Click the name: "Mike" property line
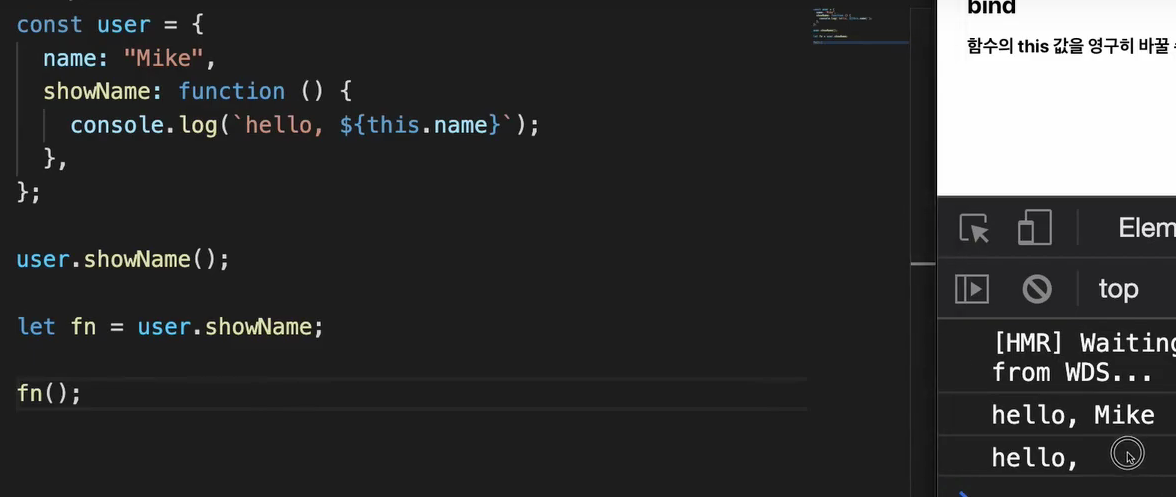 (x=130, y=58)
